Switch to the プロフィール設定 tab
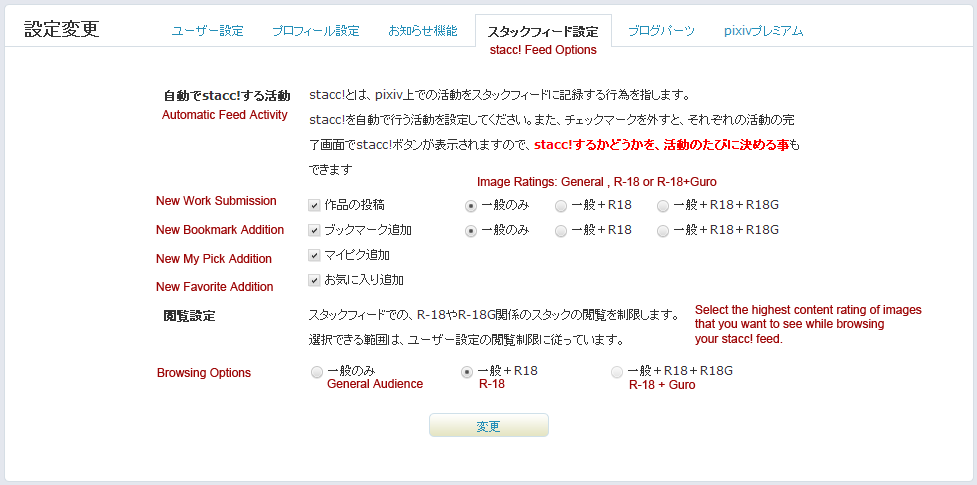Screen dimensions: 977x485 [x=315, y=30]
